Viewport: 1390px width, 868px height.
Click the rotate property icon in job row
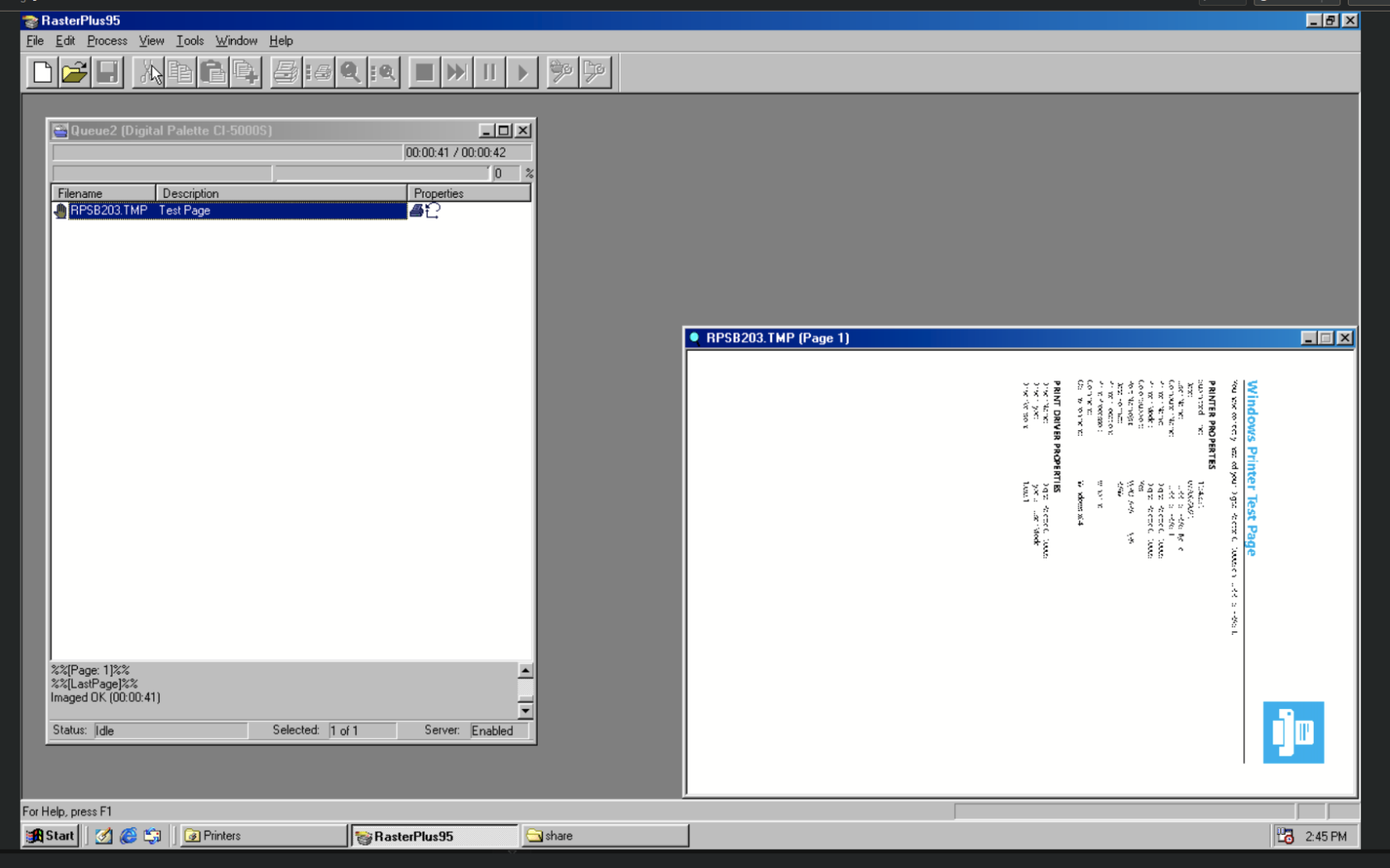[x=433, y=210]
